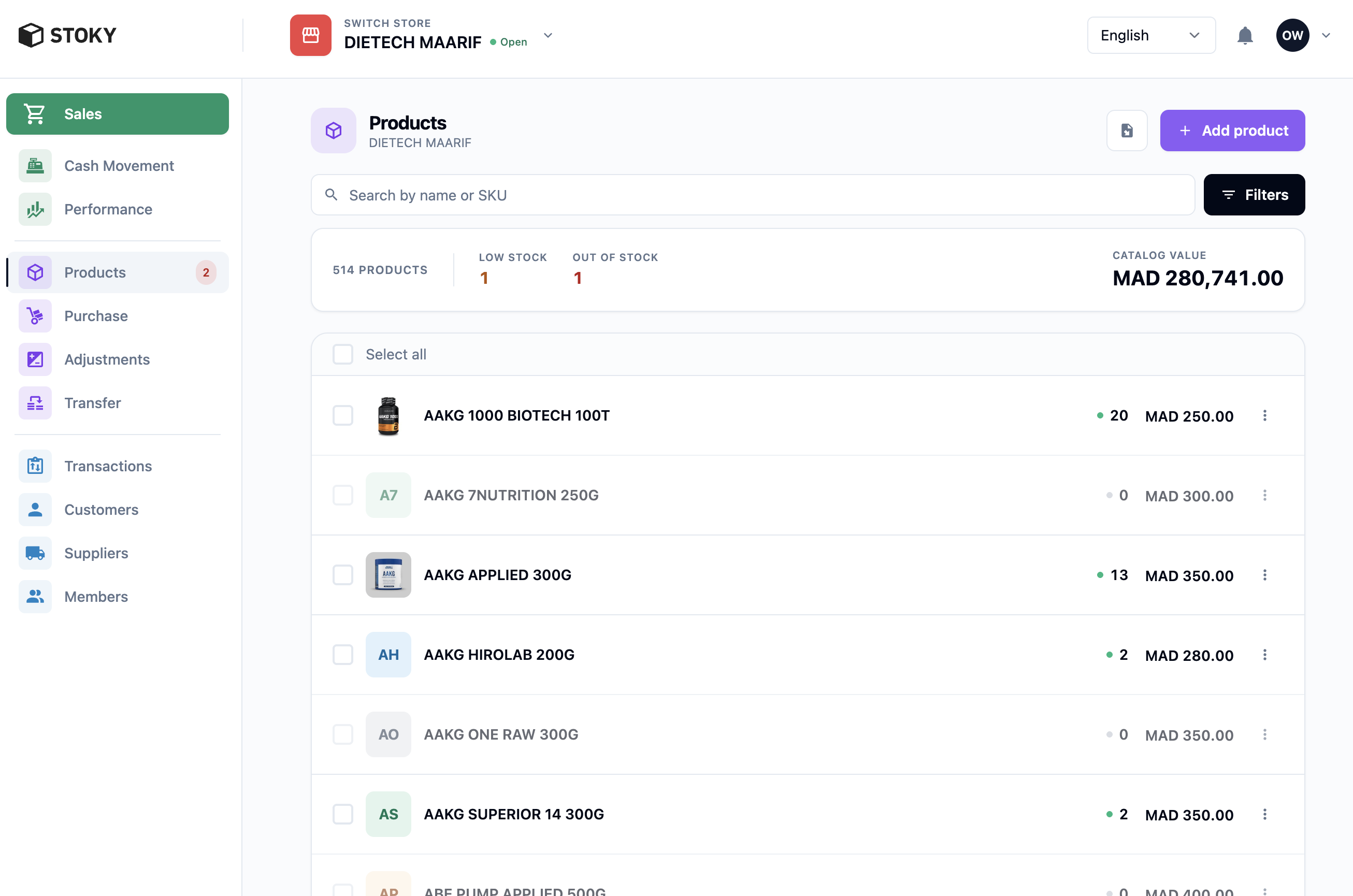This screenshot has width=1353, height=896.
Task: Click the red store icon
Action: point(310,35)
